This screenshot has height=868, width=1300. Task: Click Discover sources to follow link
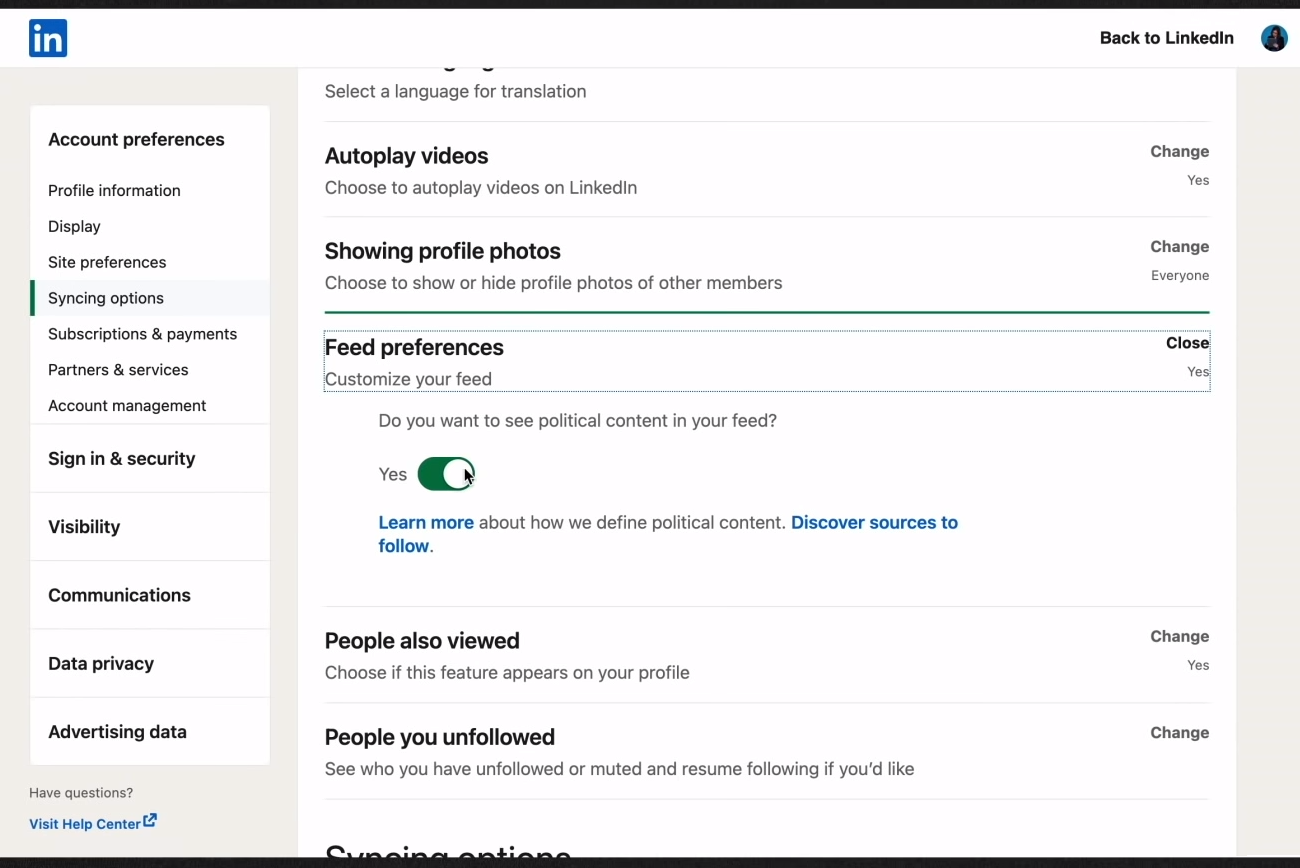873,523
